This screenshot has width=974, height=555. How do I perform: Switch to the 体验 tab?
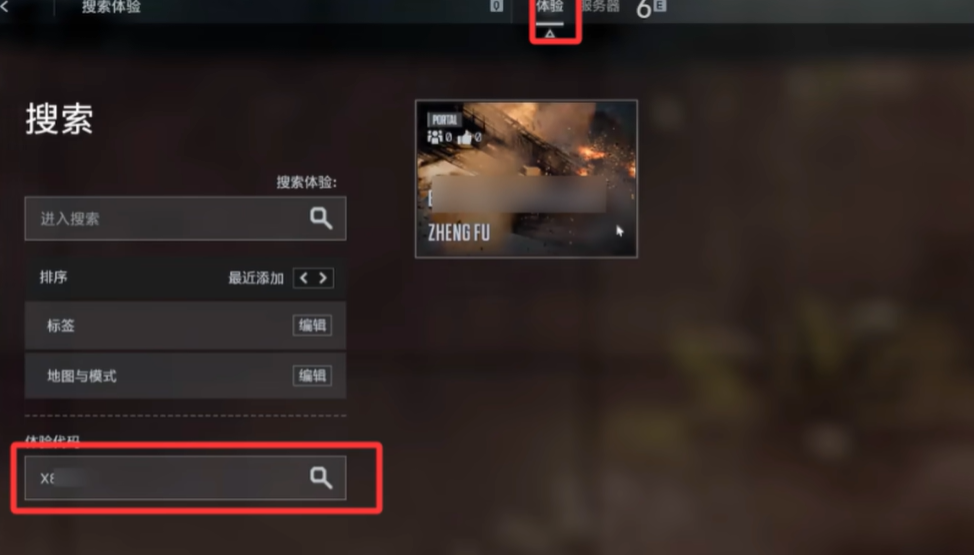(x=550, y=7)
